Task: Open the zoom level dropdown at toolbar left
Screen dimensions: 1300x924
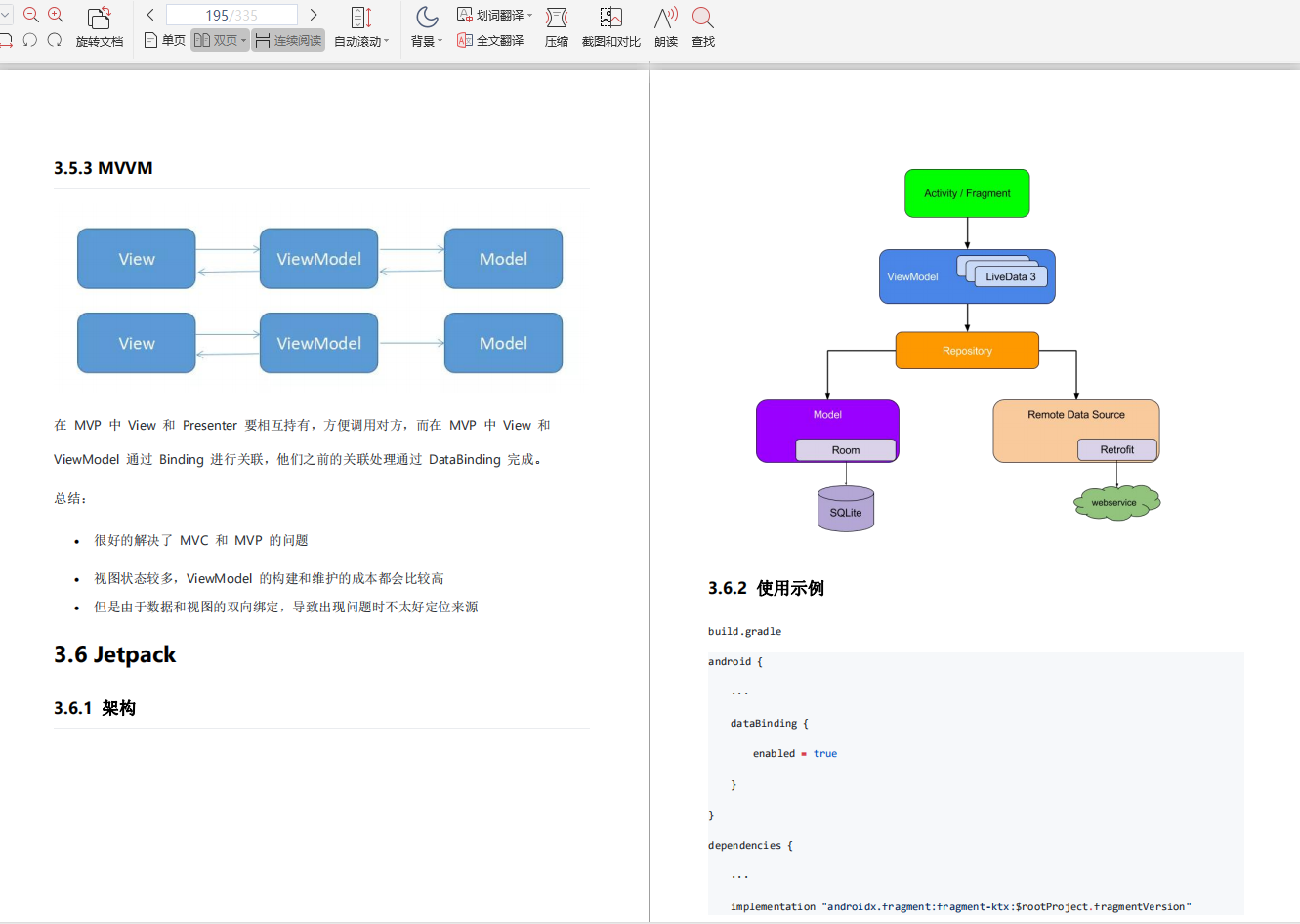Action: pyautogui.click(x=5, y=15)
